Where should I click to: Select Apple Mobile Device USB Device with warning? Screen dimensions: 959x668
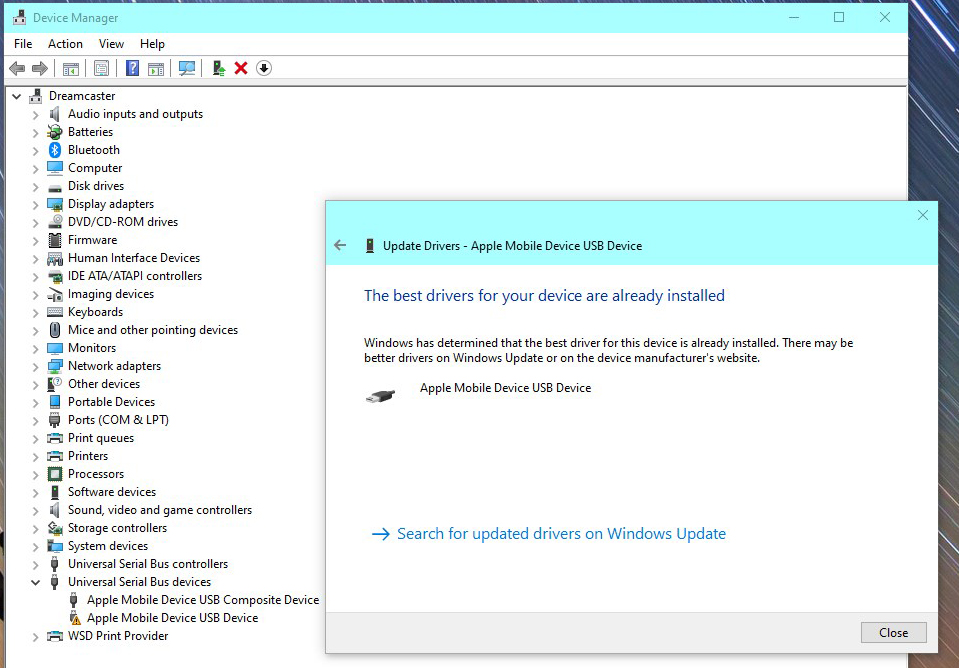click(172, 618)
